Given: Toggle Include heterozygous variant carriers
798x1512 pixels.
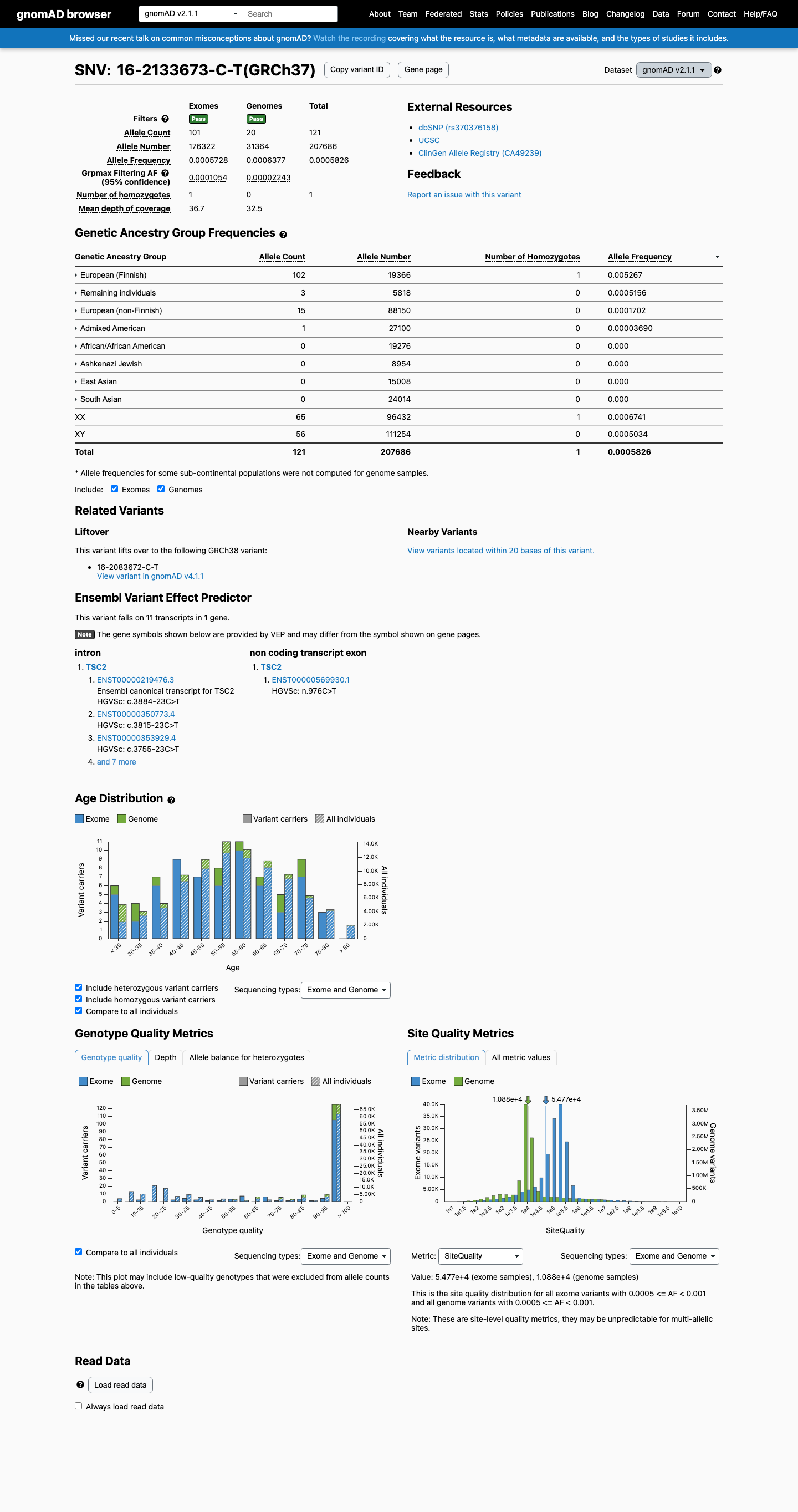Looking at the screenshot, I should click(x=79, y=987).
